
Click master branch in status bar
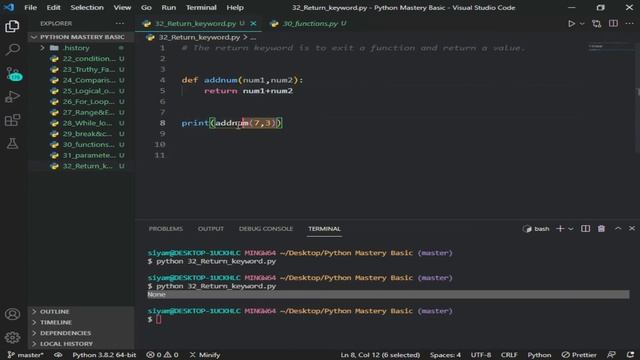25,355
